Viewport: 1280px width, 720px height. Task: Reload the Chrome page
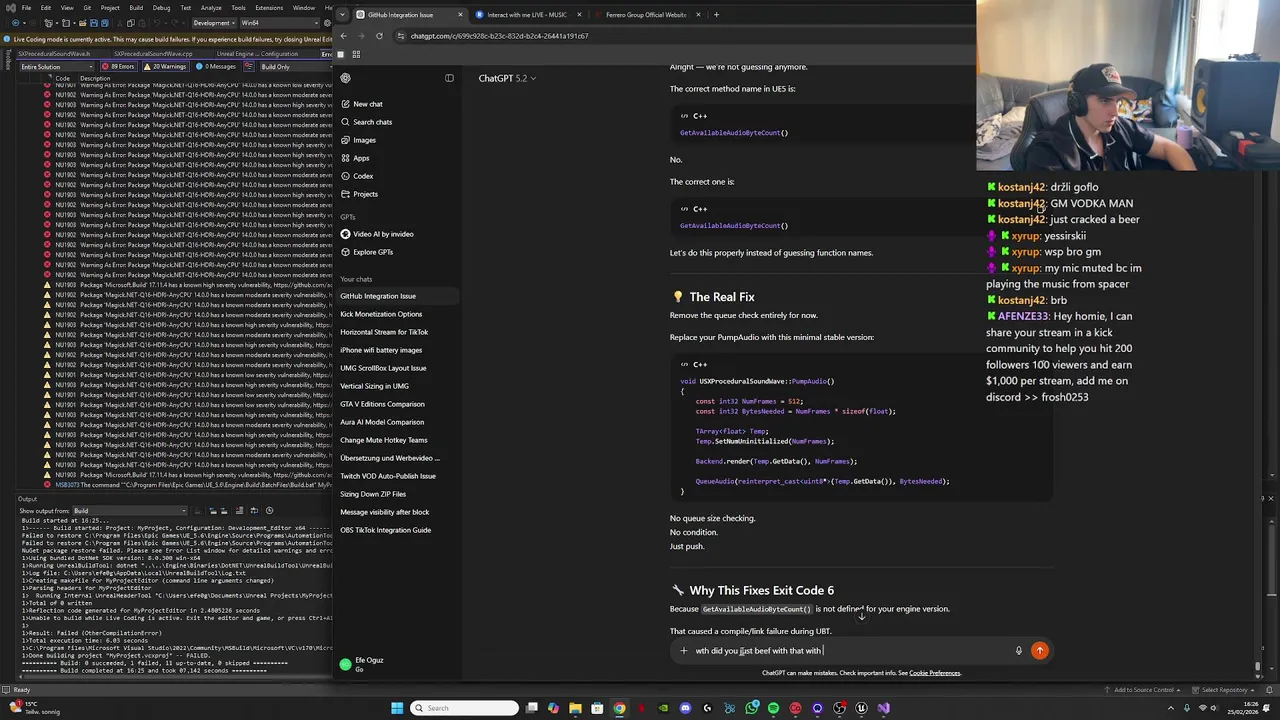point(379,36)
